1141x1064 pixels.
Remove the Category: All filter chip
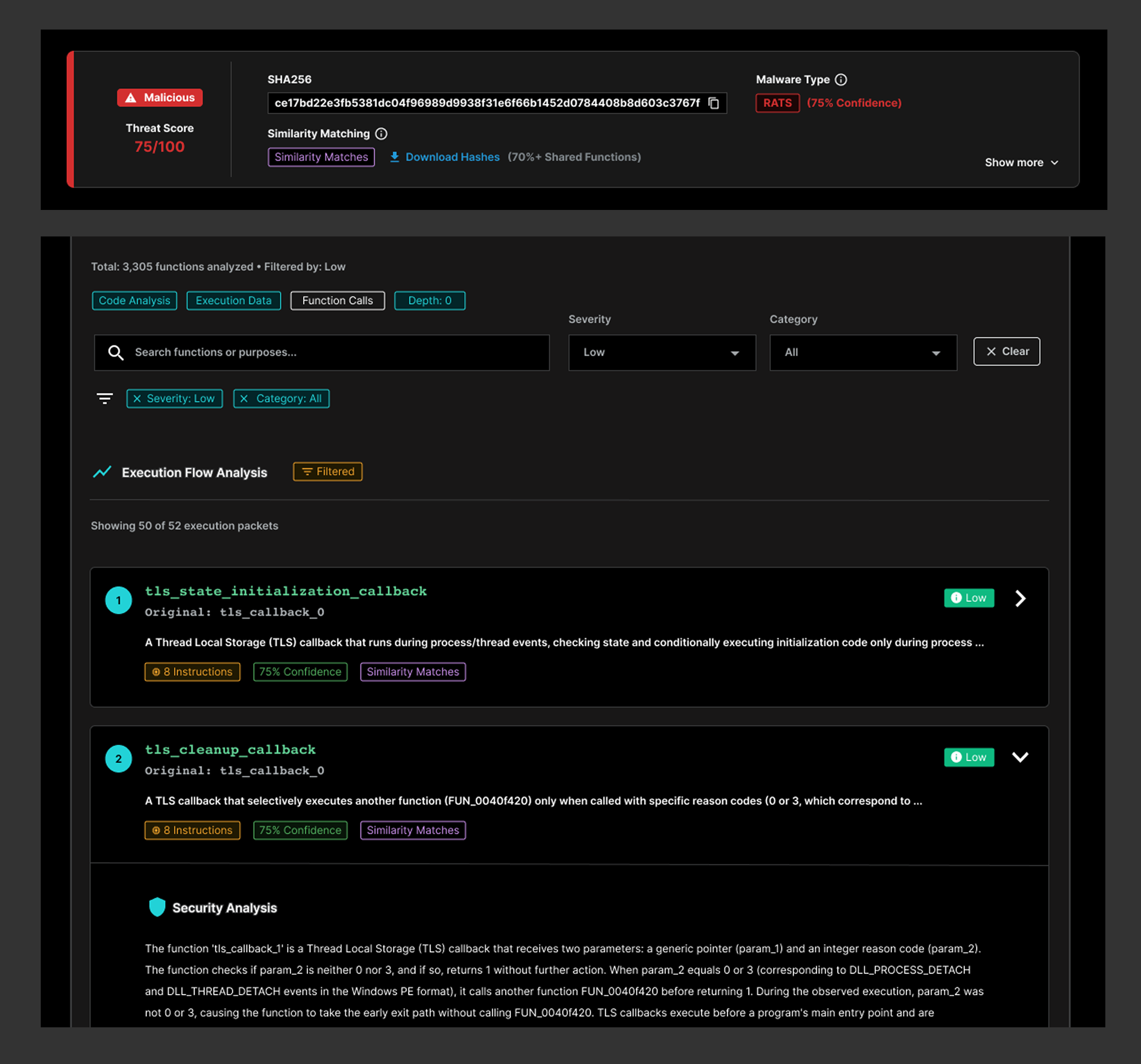244,398
